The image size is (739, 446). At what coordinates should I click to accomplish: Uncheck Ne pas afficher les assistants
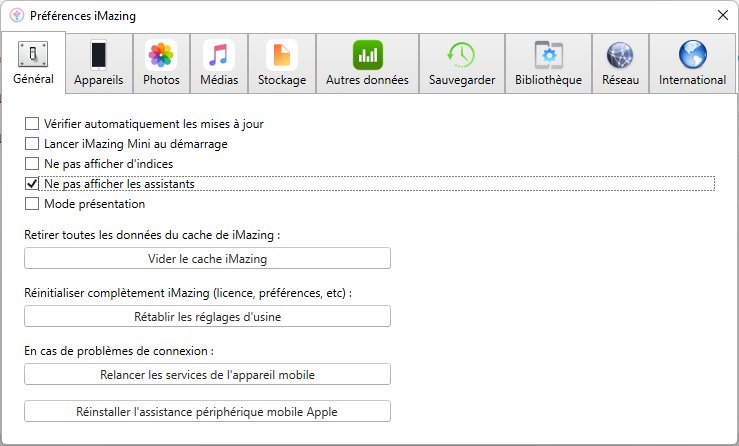coord(32,183)
